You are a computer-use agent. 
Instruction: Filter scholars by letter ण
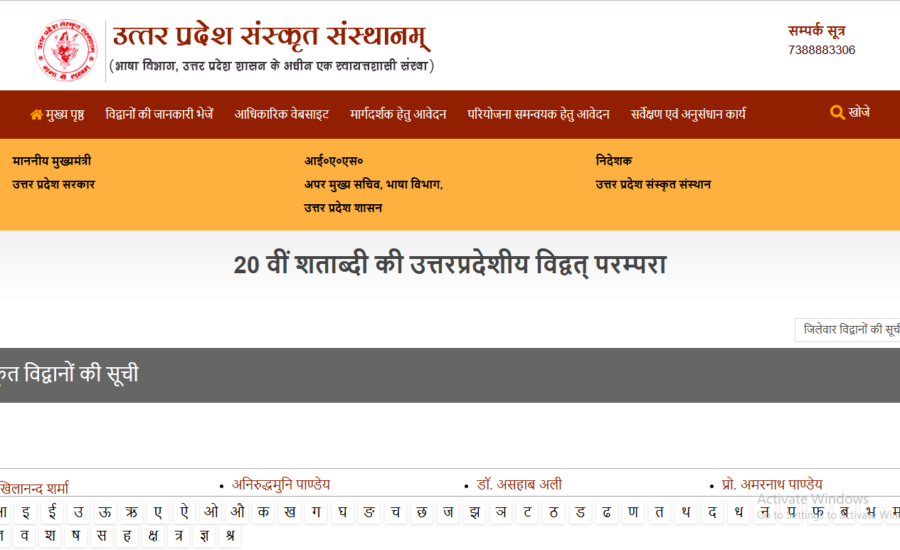(x=633, y=512)
